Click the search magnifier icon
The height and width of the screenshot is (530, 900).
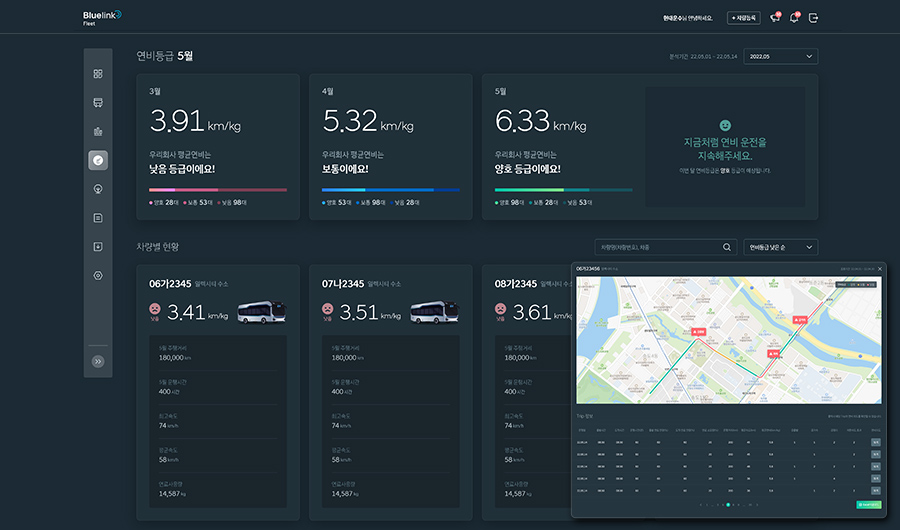tap(727, 247)
